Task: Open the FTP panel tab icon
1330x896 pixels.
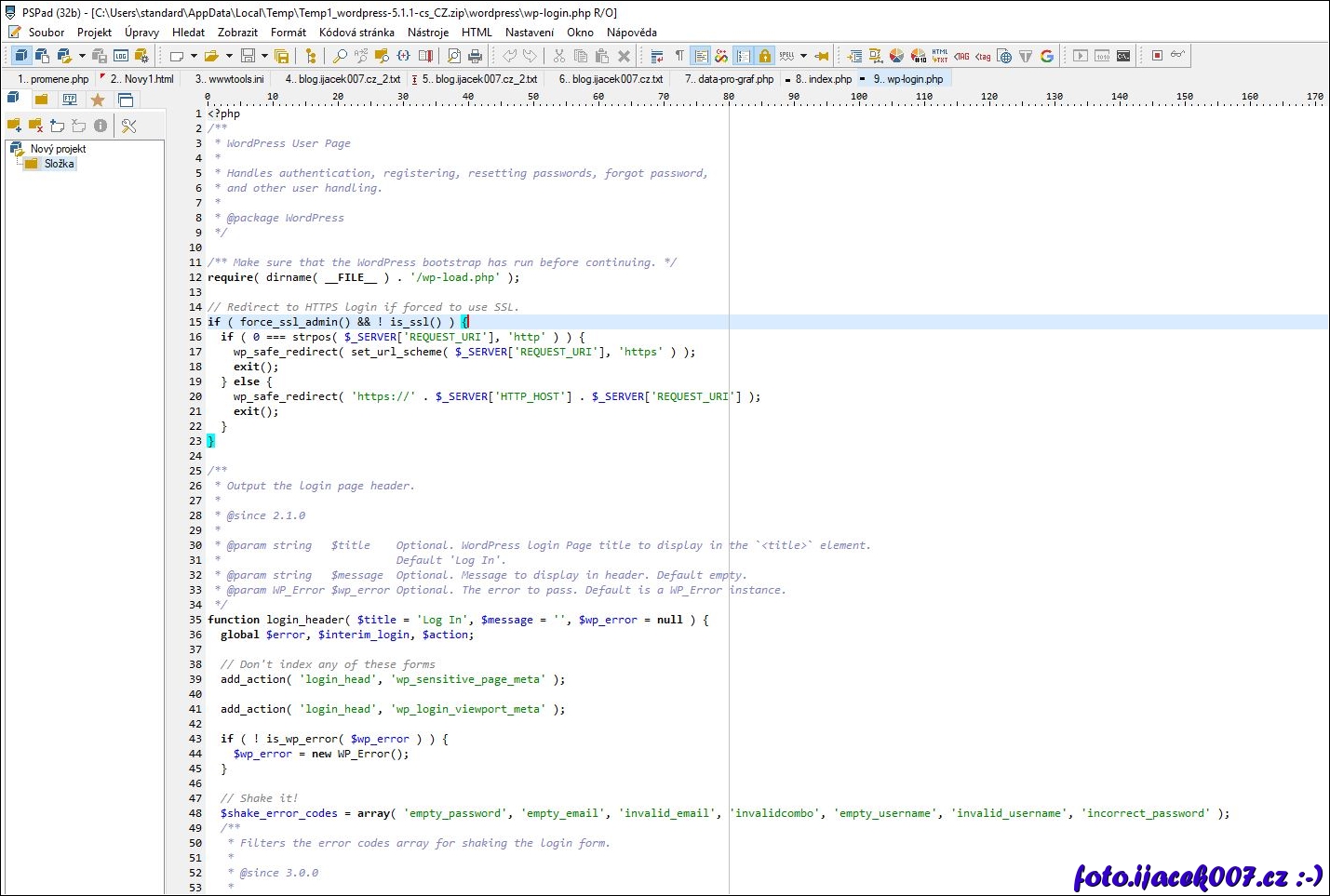Action: click(x=70, y=100)
